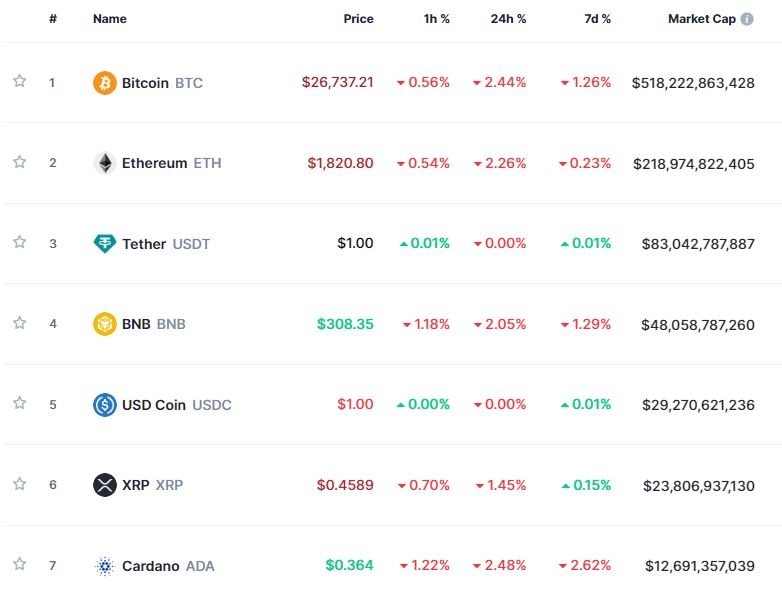Sort by the 24h % column header
The width and height of the screenshot is (782, 600).
coord(508,19)
